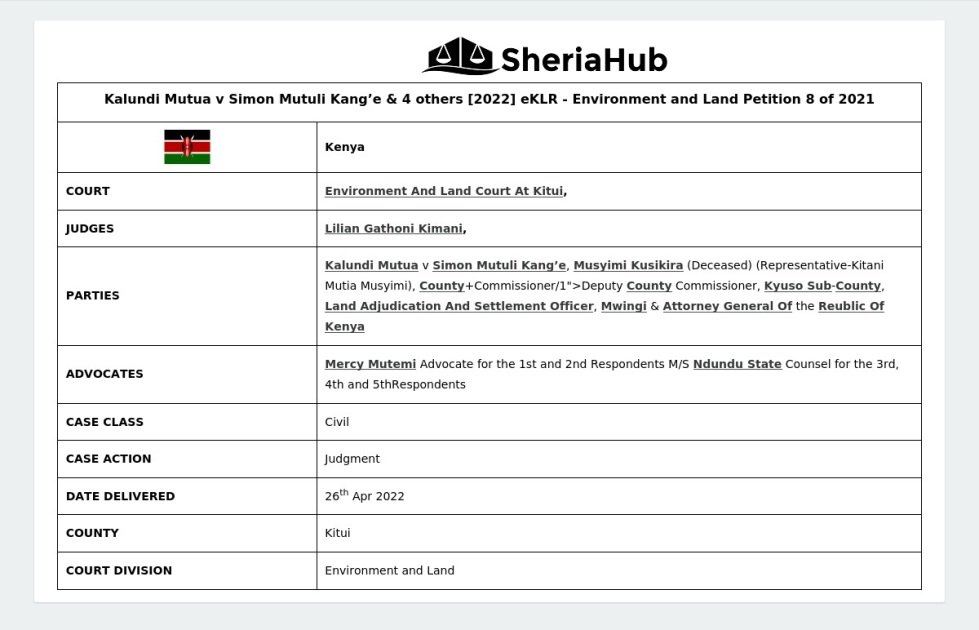This screenshot has width=979, height=630.
Task: Click the COURT DIVISION row label
Action: (119, 571)
